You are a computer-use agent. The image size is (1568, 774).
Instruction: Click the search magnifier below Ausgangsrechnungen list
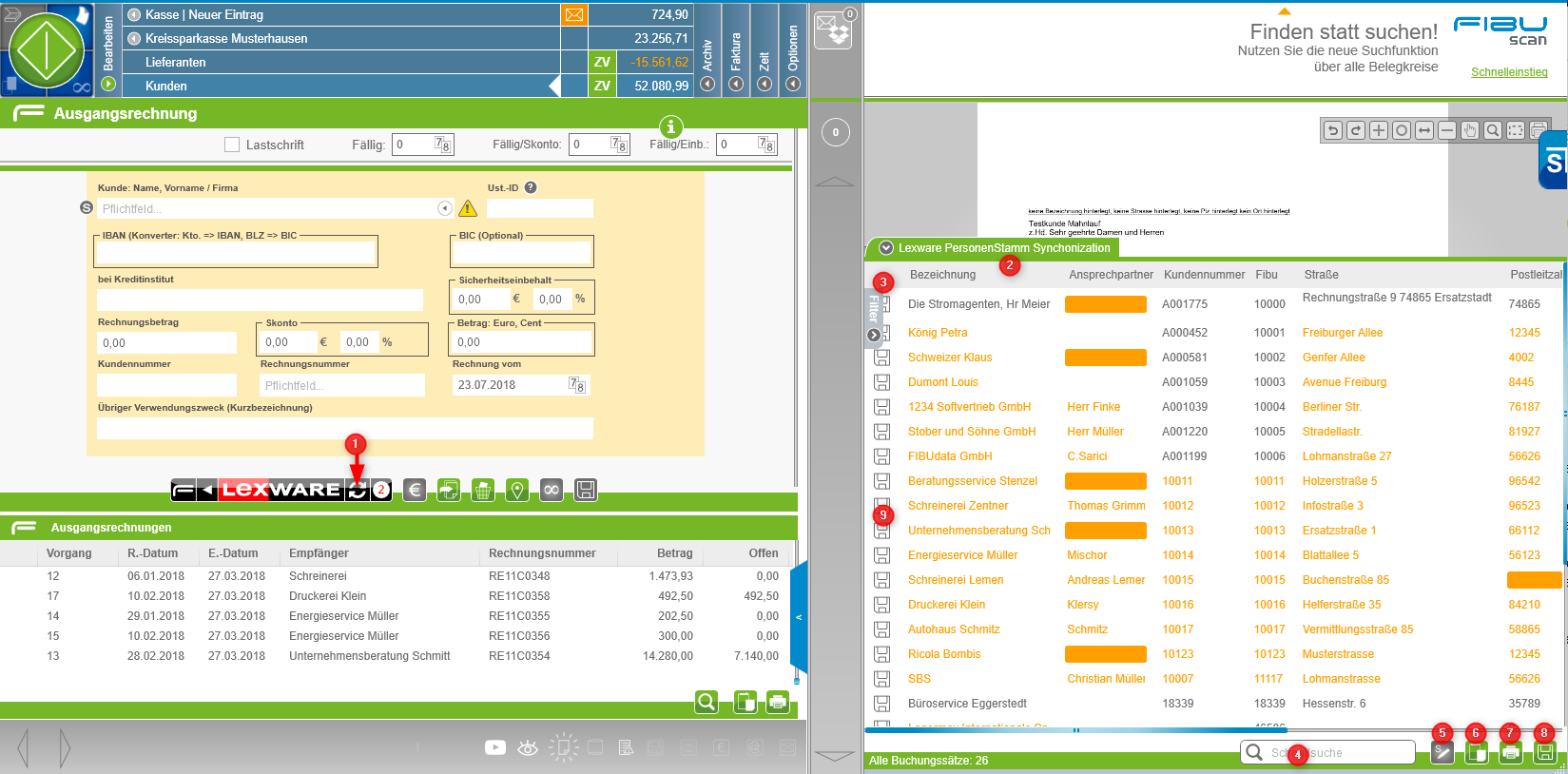pos(707,702)
